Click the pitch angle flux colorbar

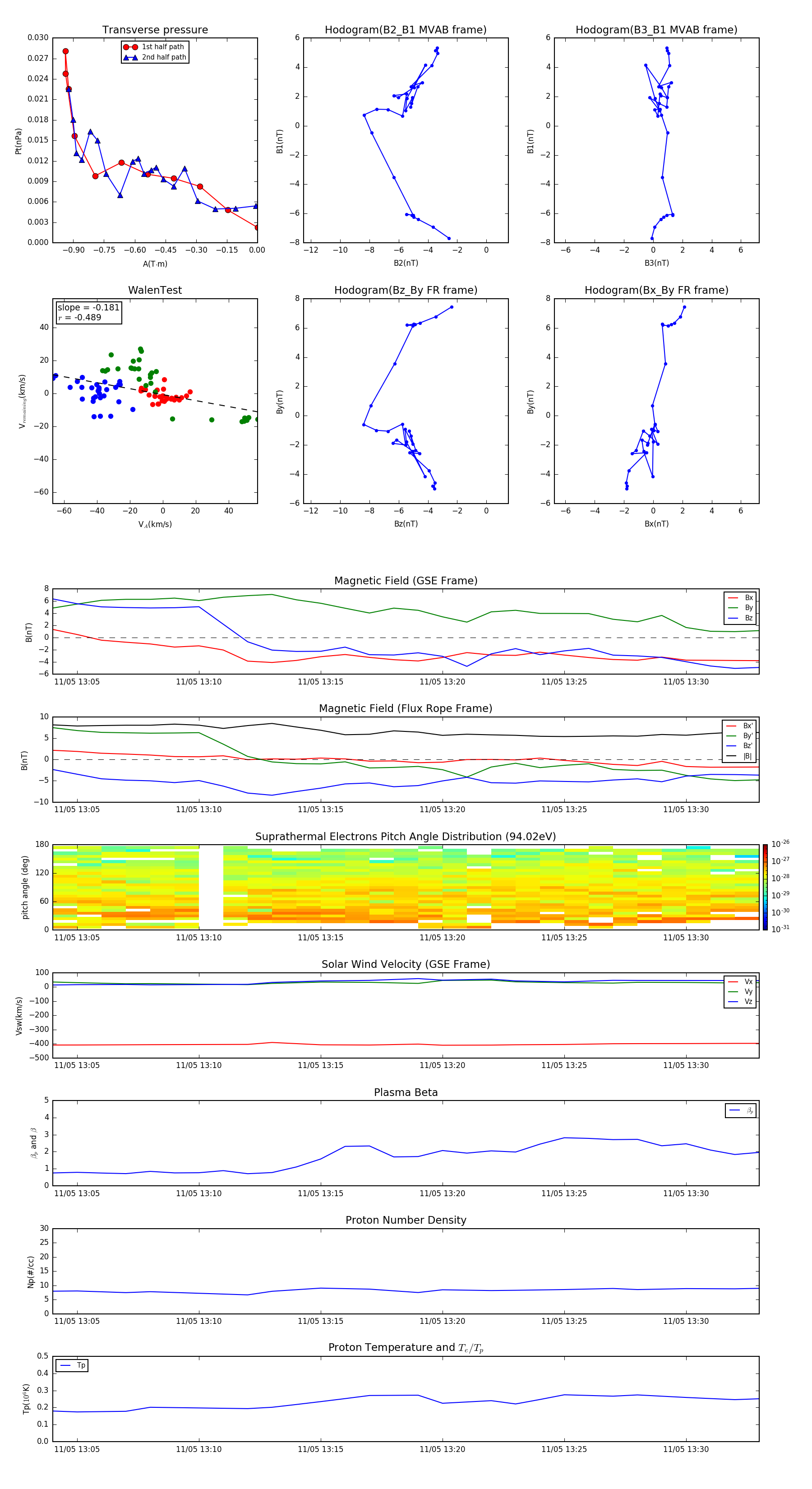(x=765, y=887)
